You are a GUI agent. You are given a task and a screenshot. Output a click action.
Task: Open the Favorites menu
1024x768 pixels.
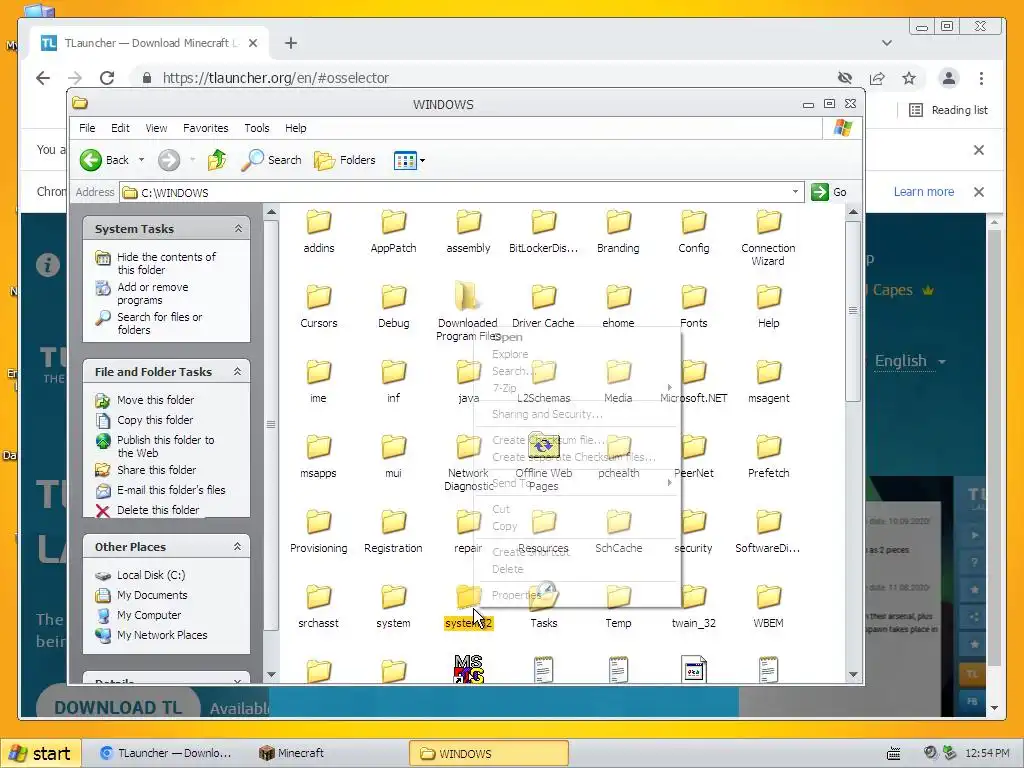[x=206, y=128]
